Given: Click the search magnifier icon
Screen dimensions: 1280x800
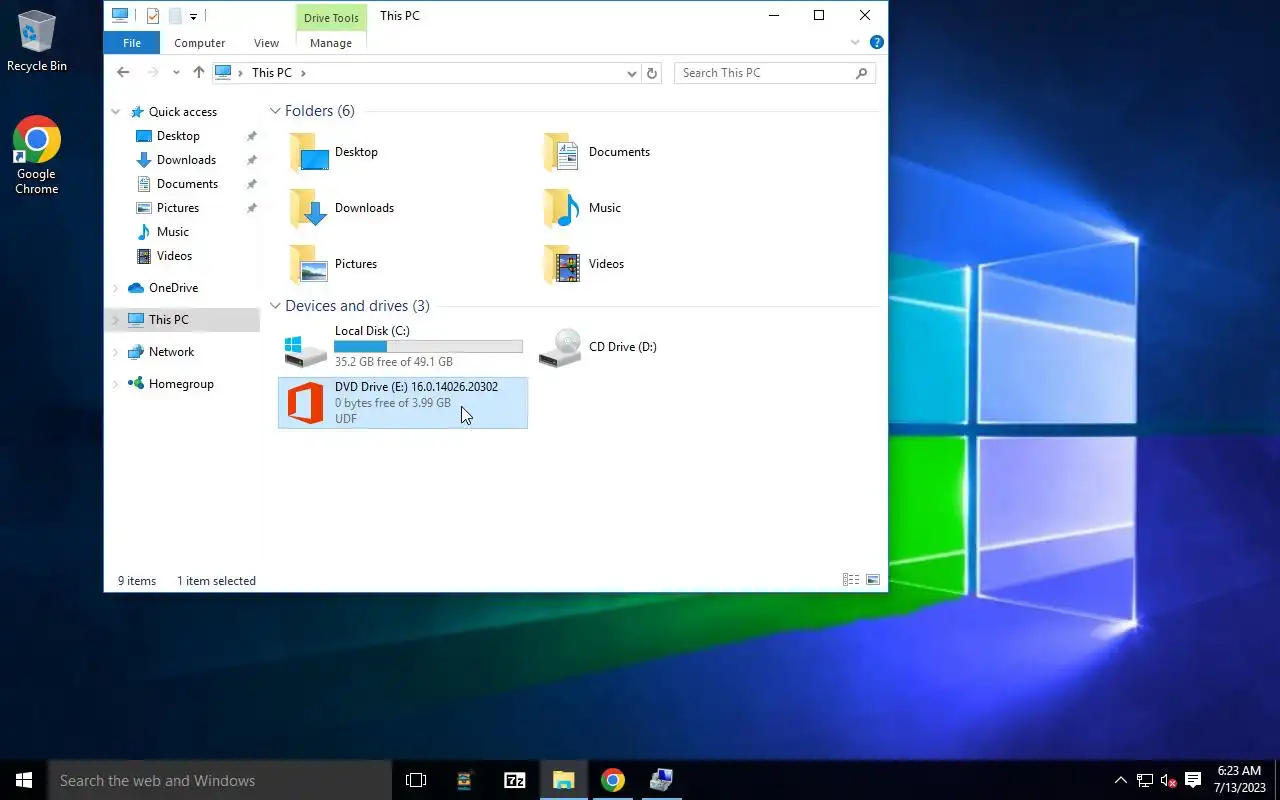Looking at the screenshot, I should (x=861, y=73).
